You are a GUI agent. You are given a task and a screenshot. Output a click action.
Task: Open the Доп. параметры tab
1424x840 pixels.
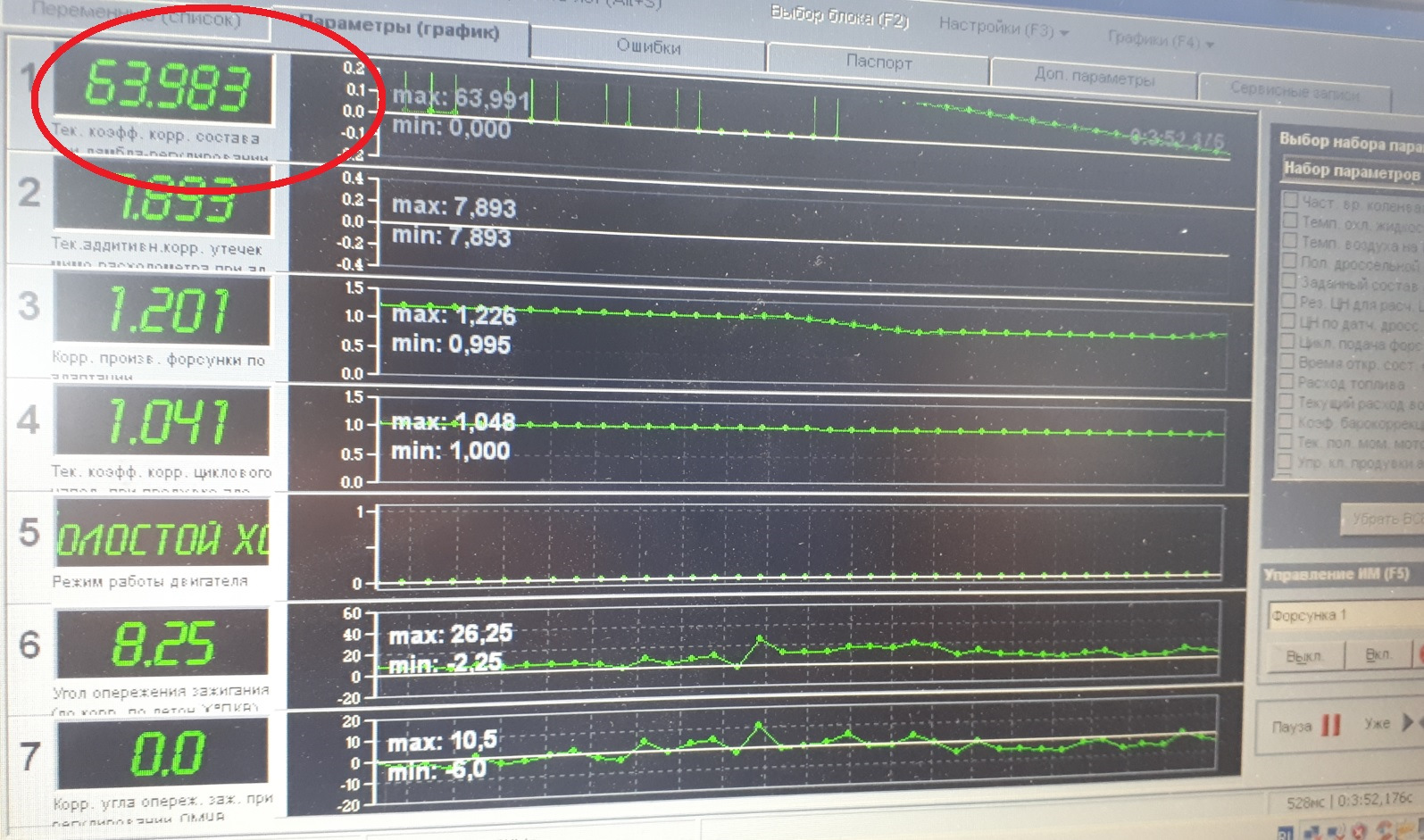pos(1094,77)
